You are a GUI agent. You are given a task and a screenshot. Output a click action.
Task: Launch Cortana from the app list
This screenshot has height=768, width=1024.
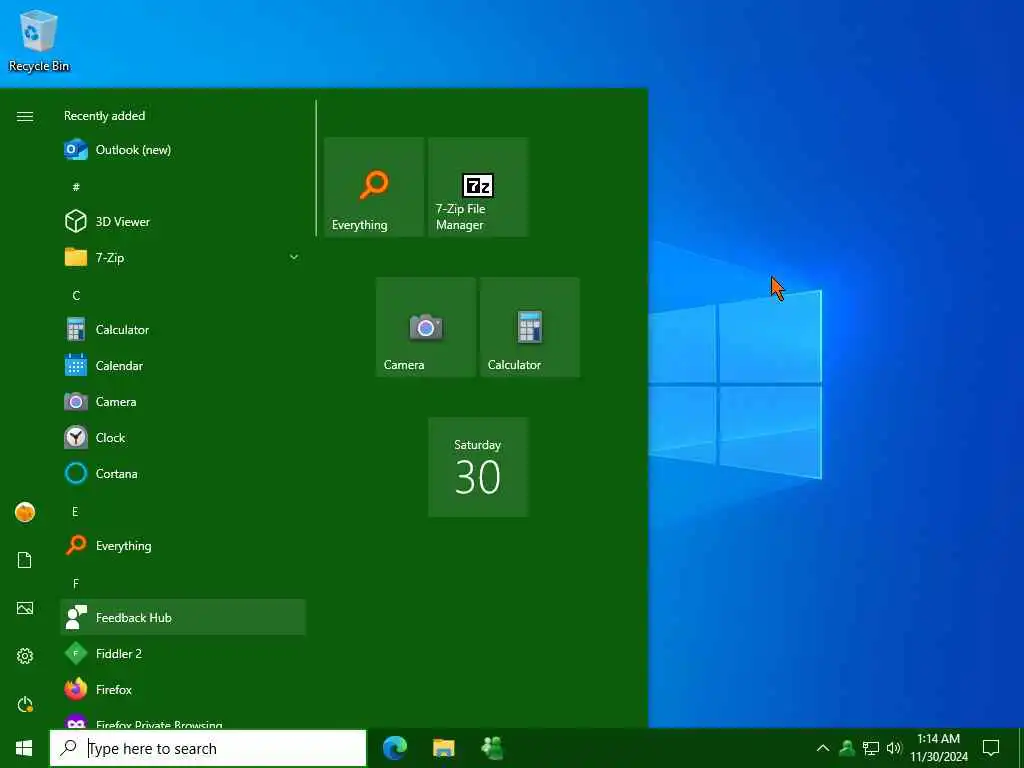coord(183,473)
